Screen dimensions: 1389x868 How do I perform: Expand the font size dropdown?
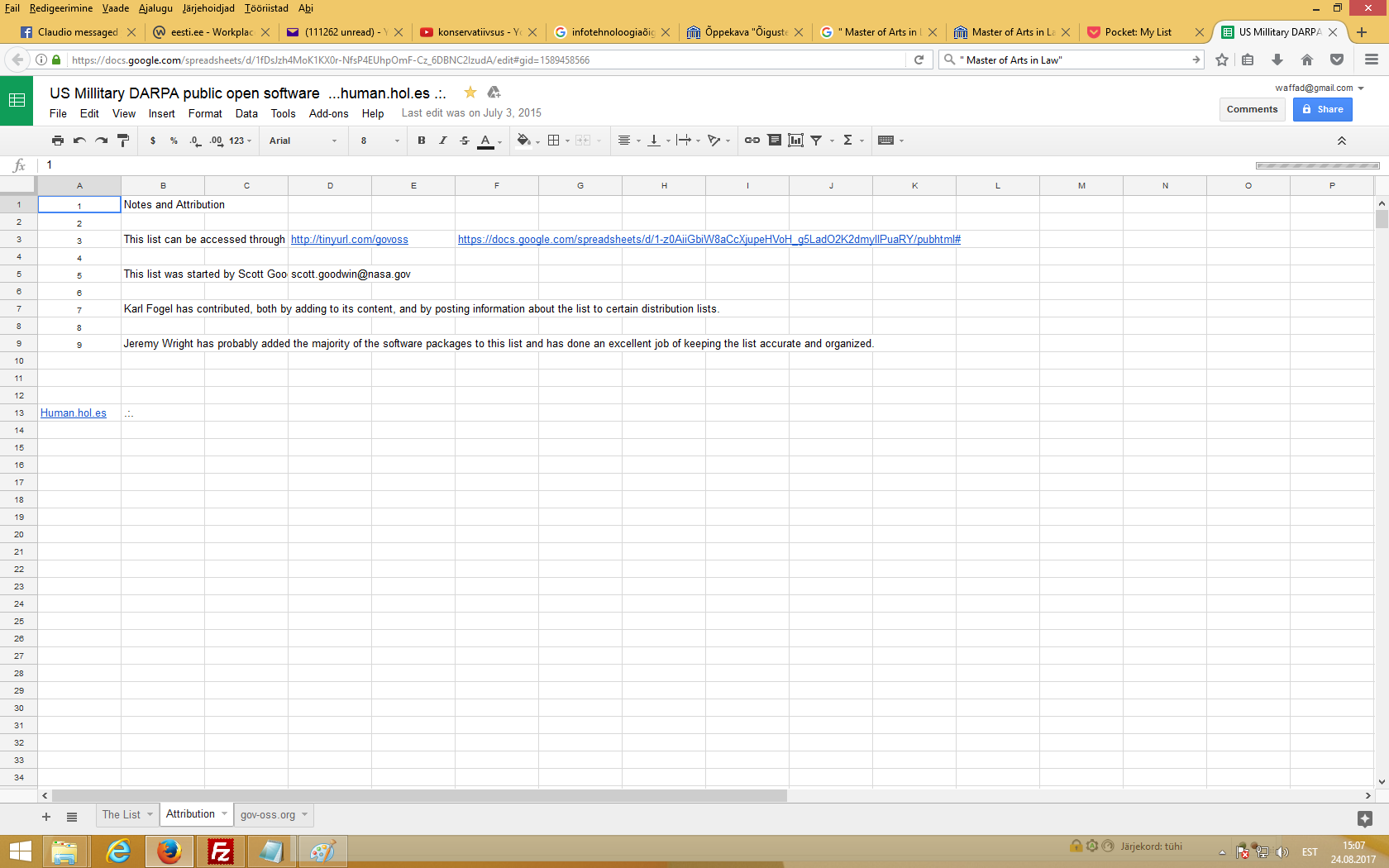379,141
